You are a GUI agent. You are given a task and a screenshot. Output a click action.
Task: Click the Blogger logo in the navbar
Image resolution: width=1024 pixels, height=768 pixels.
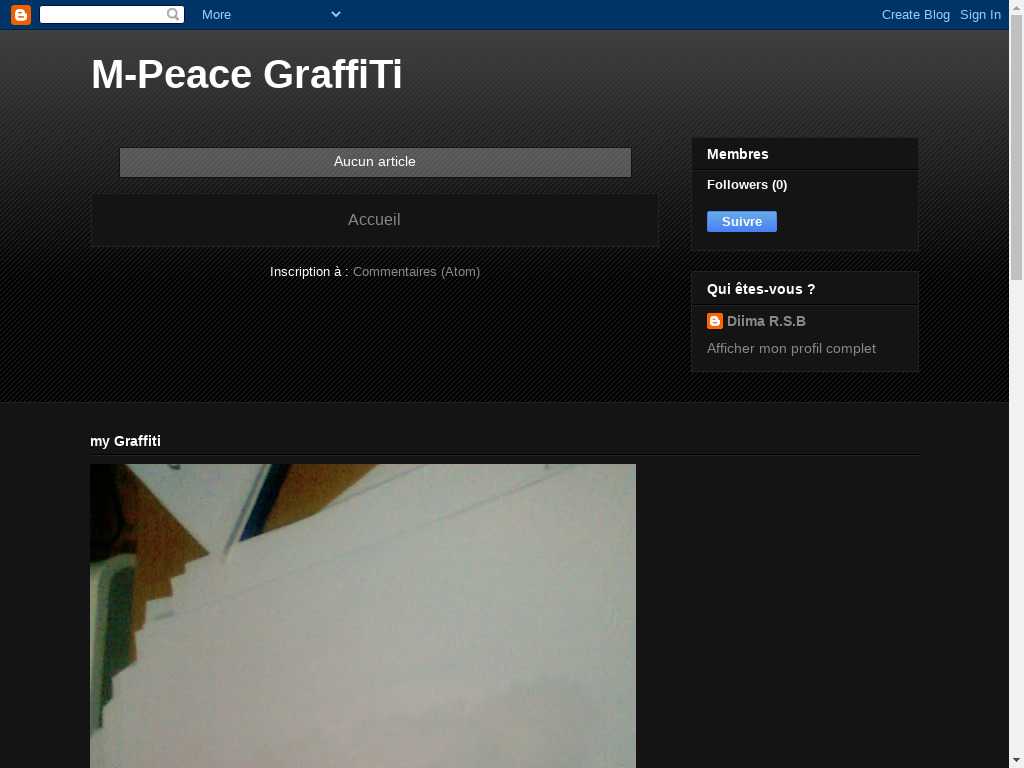coord(21,15)
